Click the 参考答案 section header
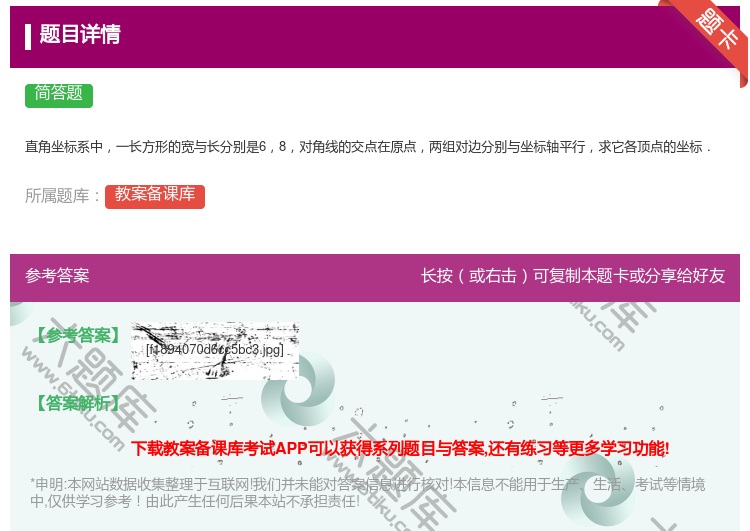 [57, 276]
